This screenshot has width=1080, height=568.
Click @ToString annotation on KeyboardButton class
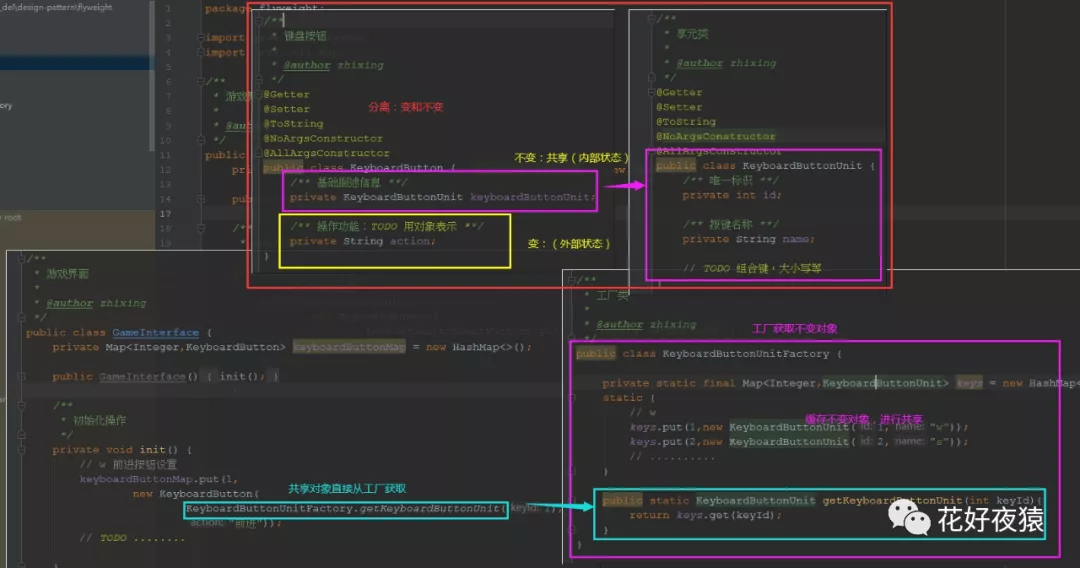click(293, 124)
